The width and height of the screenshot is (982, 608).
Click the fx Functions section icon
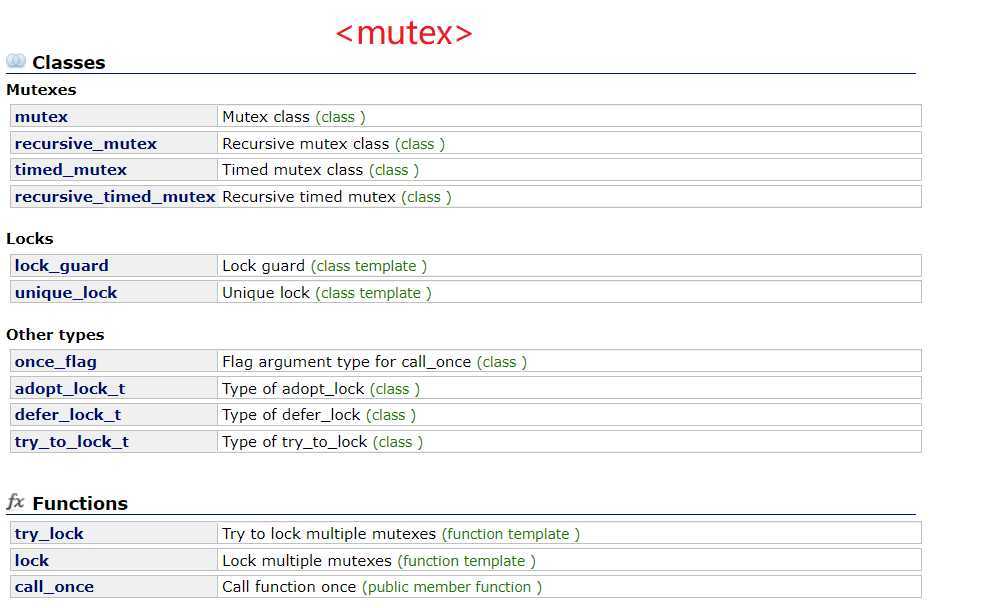(16, 502)
